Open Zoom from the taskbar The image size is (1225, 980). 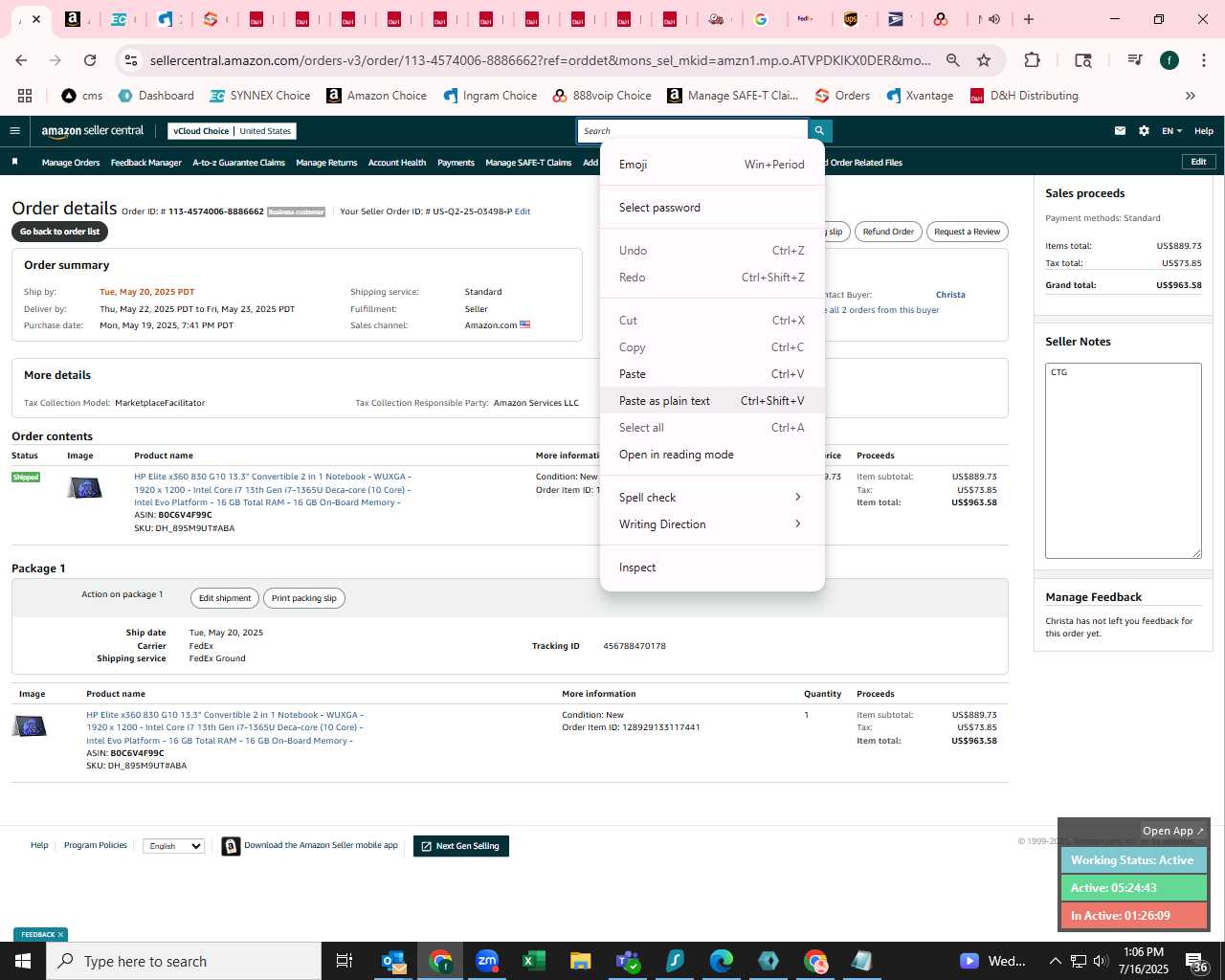tap(487, 961)
